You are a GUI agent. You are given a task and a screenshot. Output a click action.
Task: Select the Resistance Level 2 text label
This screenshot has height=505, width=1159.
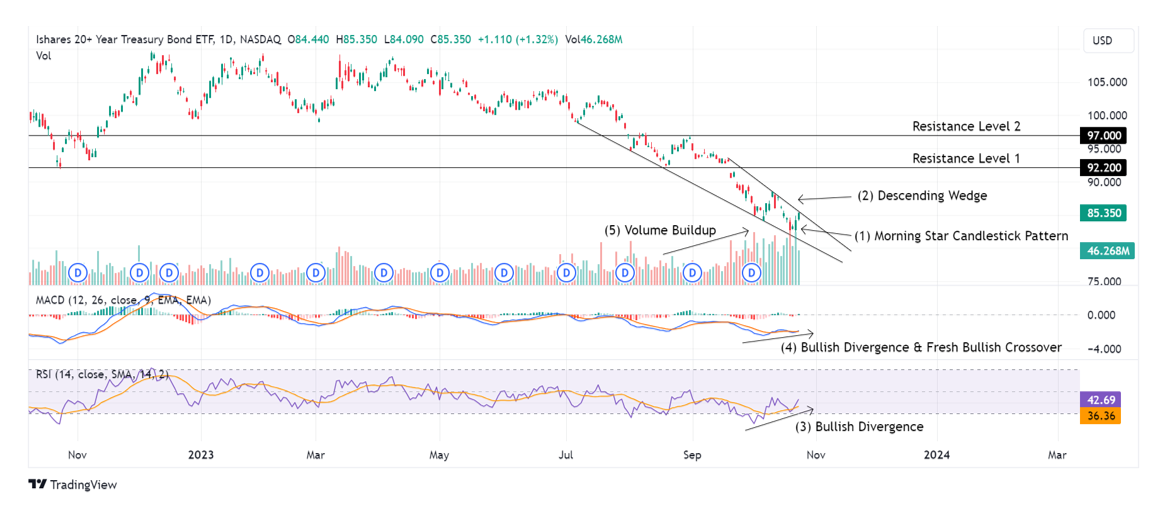[x=967, y=126]
